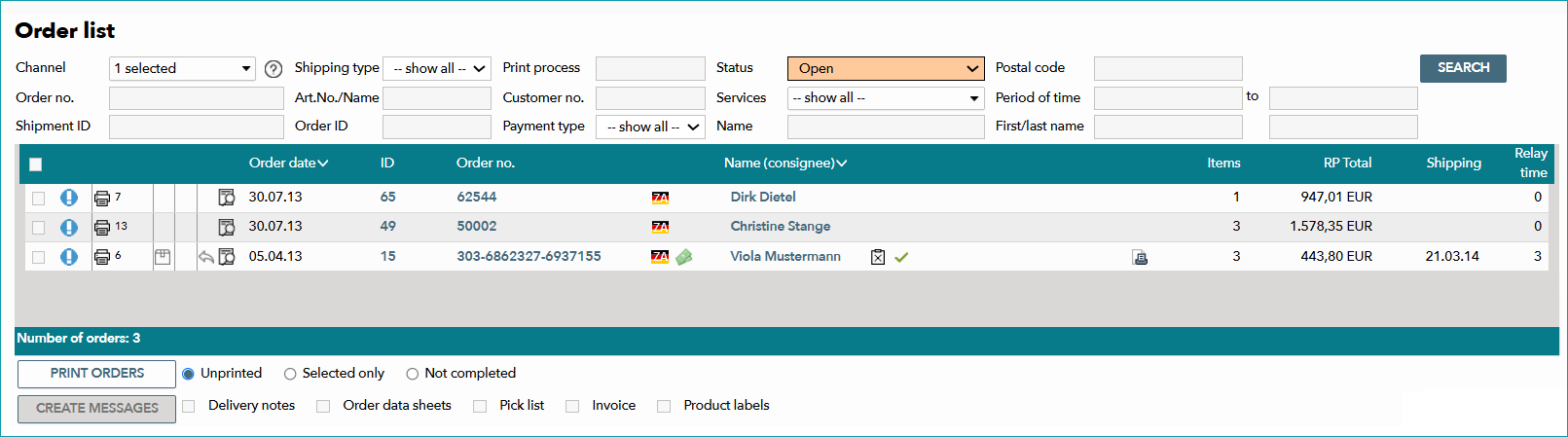Viewport: 1568px width, 437px height.
Task: Click the Period of time end field after 'to'
Action: pyautogui.click(x=1343, y=98)
